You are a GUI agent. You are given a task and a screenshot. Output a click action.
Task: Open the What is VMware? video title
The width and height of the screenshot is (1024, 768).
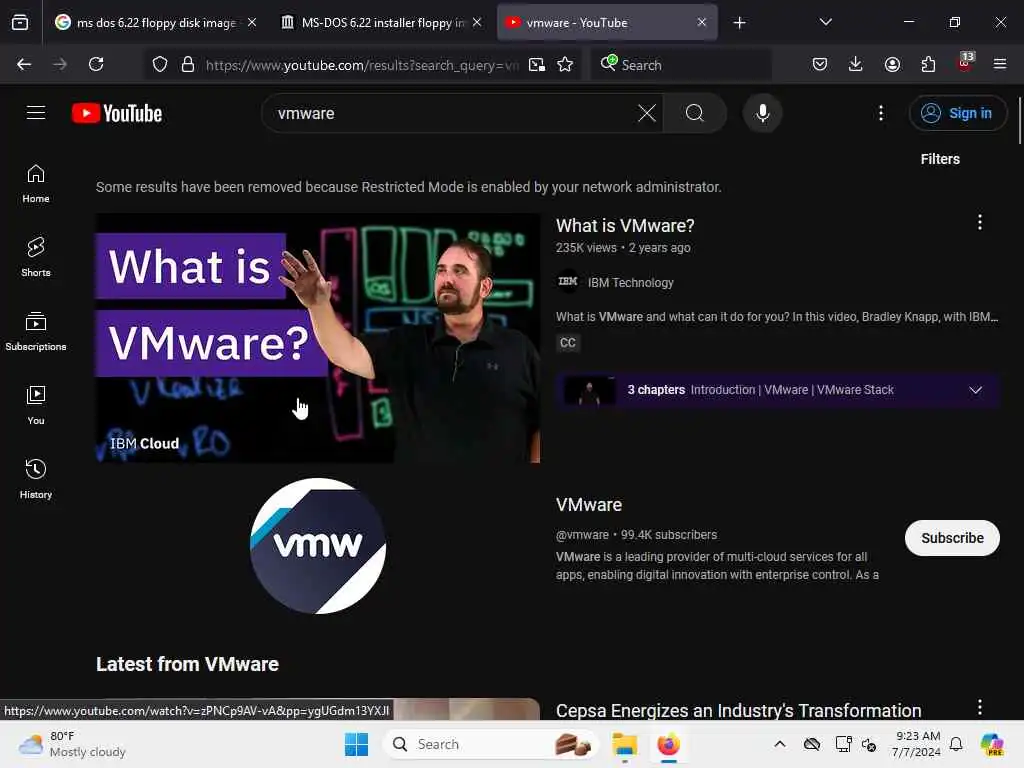pyautogui.click(x=625, y=226)
